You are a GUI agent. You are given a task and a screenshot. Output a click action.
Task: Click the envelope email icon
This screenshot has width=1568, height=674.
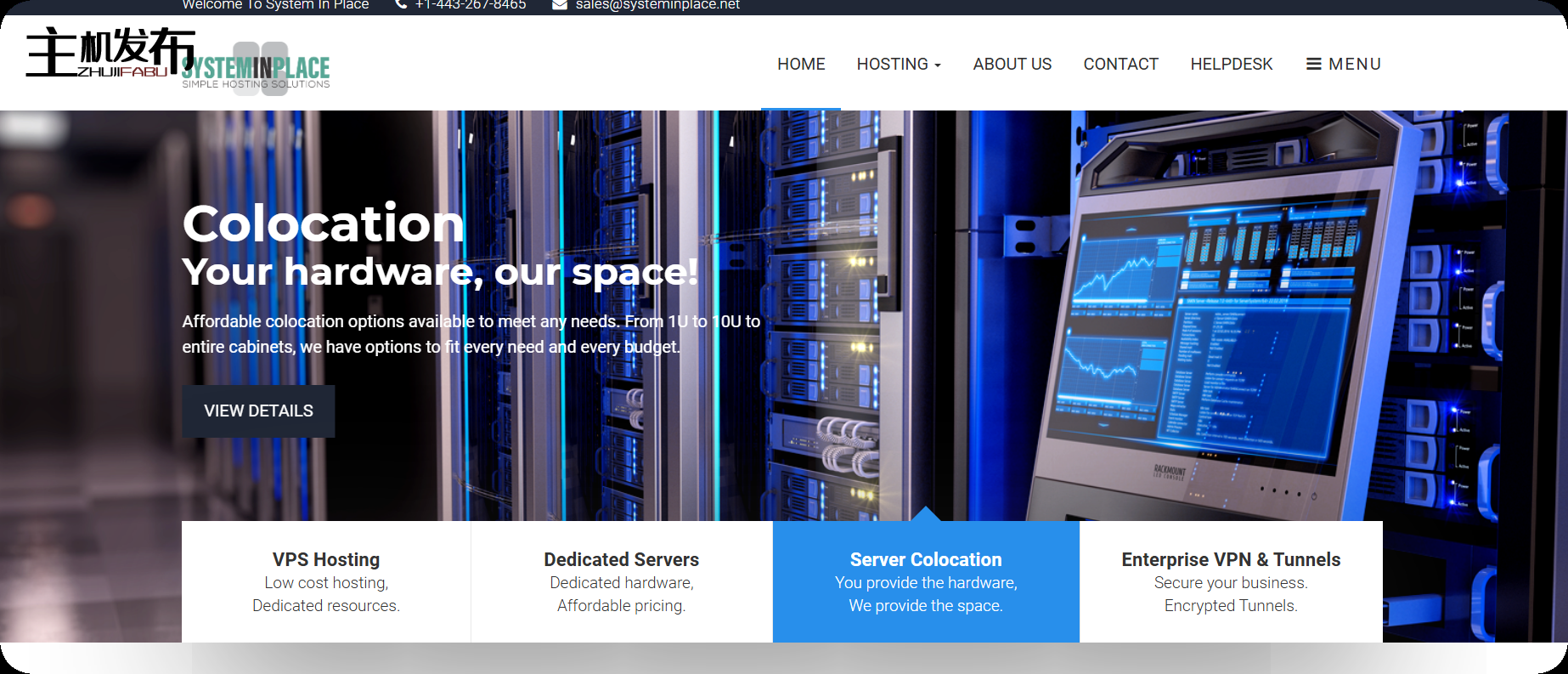(x=560, y=5)
